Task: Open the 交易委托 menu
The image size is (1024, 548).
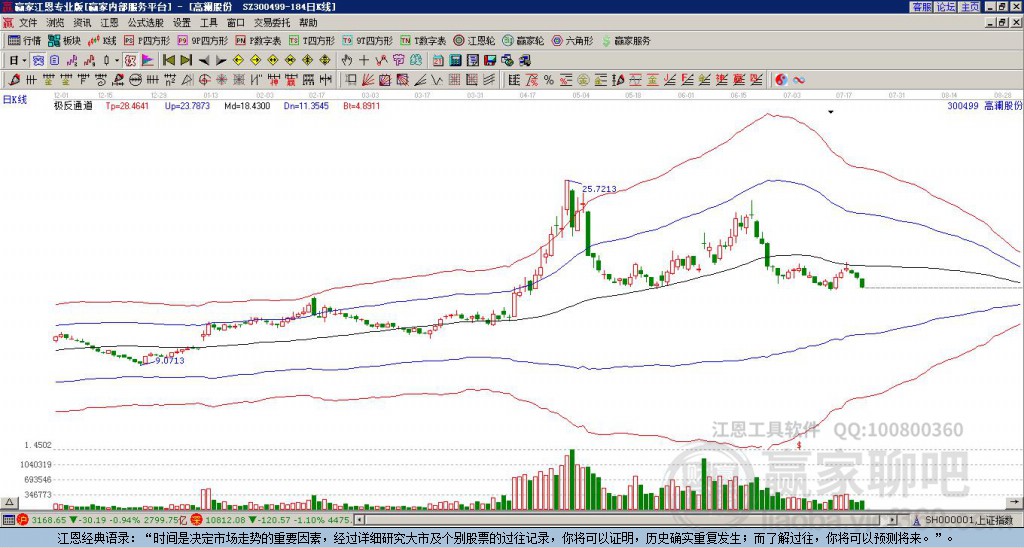Action: point(272,23)
